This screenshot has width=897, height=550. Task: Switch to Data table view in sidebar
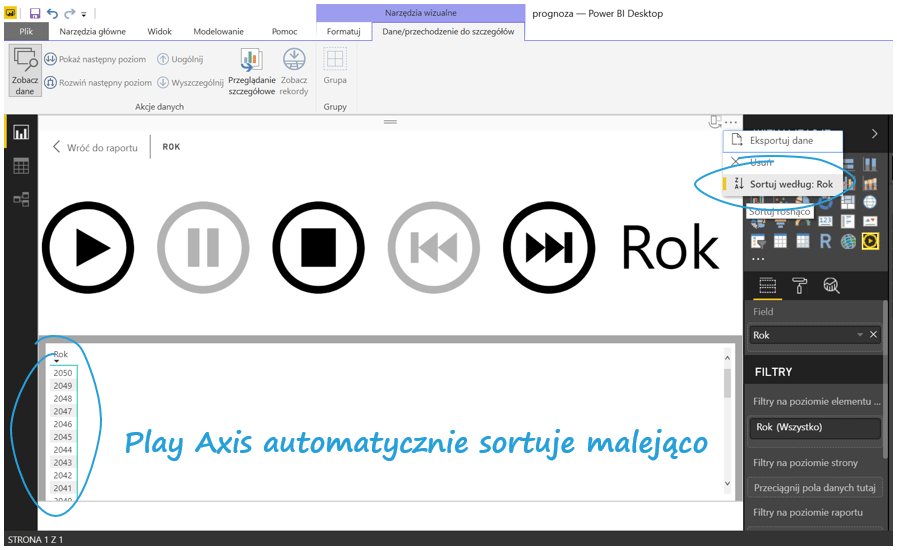[x=20, y=166]
